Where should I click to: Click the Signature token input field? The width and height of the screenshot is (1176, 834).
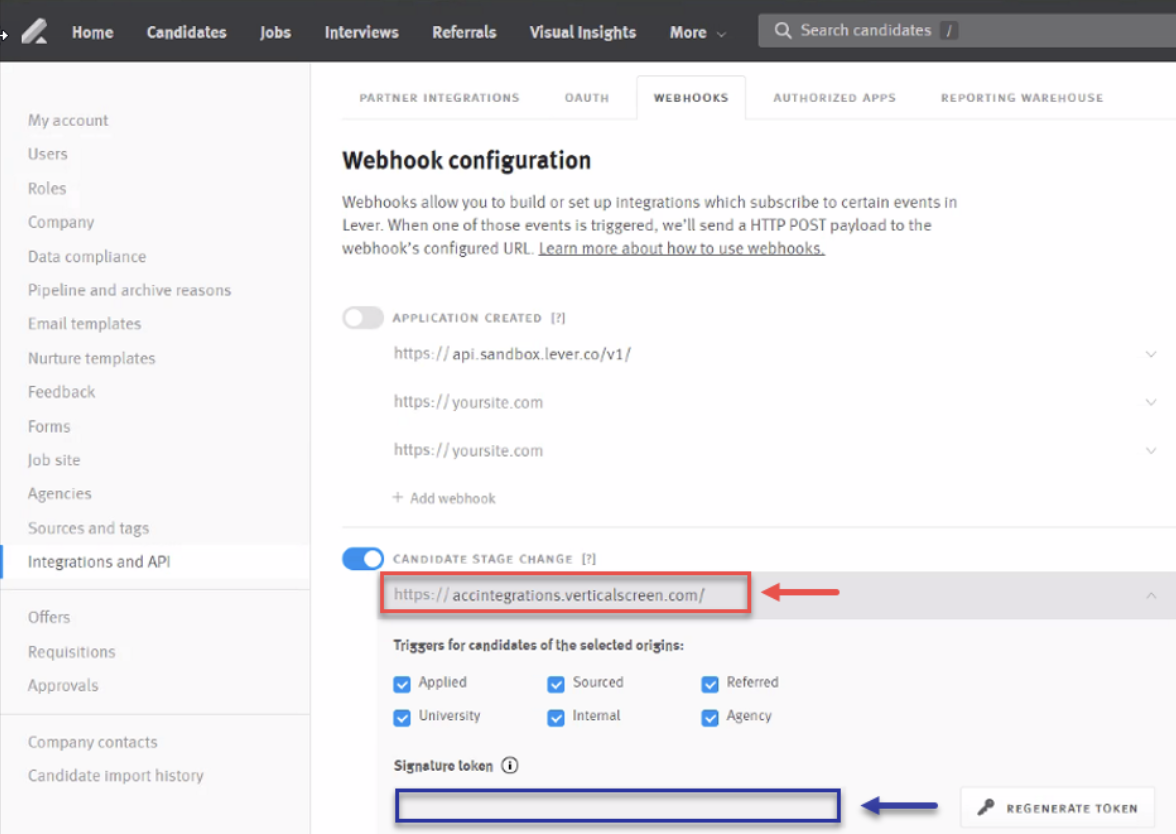click(x=617, y=806)
